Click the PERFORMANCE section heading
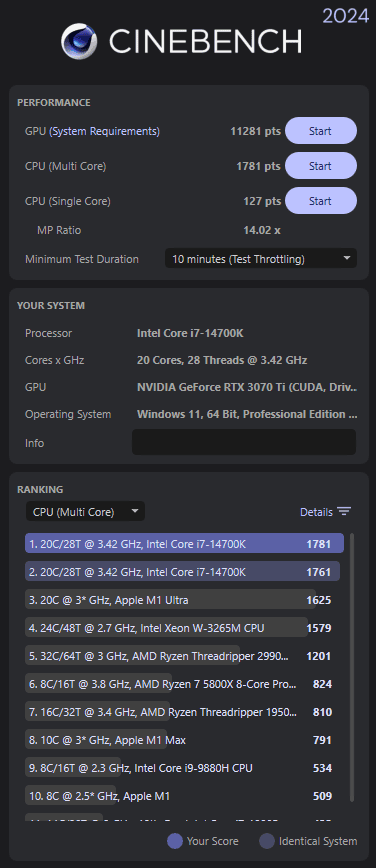The height and width of the screenshot is (868, 376). tap(54, 102)
